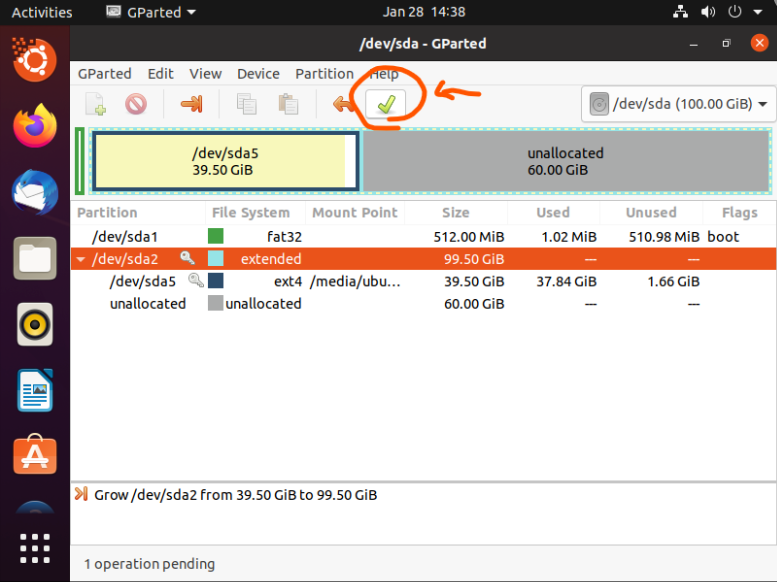Select the /dev/sda1 partition row
Viewport: 777px width, 582px height.
coord(423,237)
